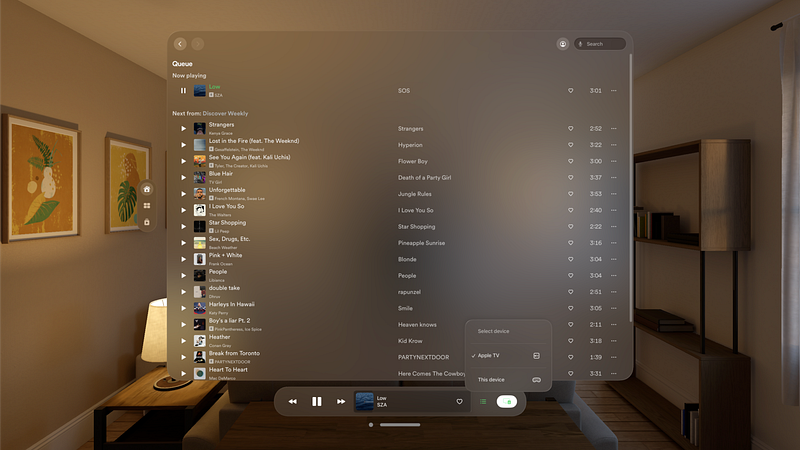Open more options for Star Shopping

pos(614,227)
